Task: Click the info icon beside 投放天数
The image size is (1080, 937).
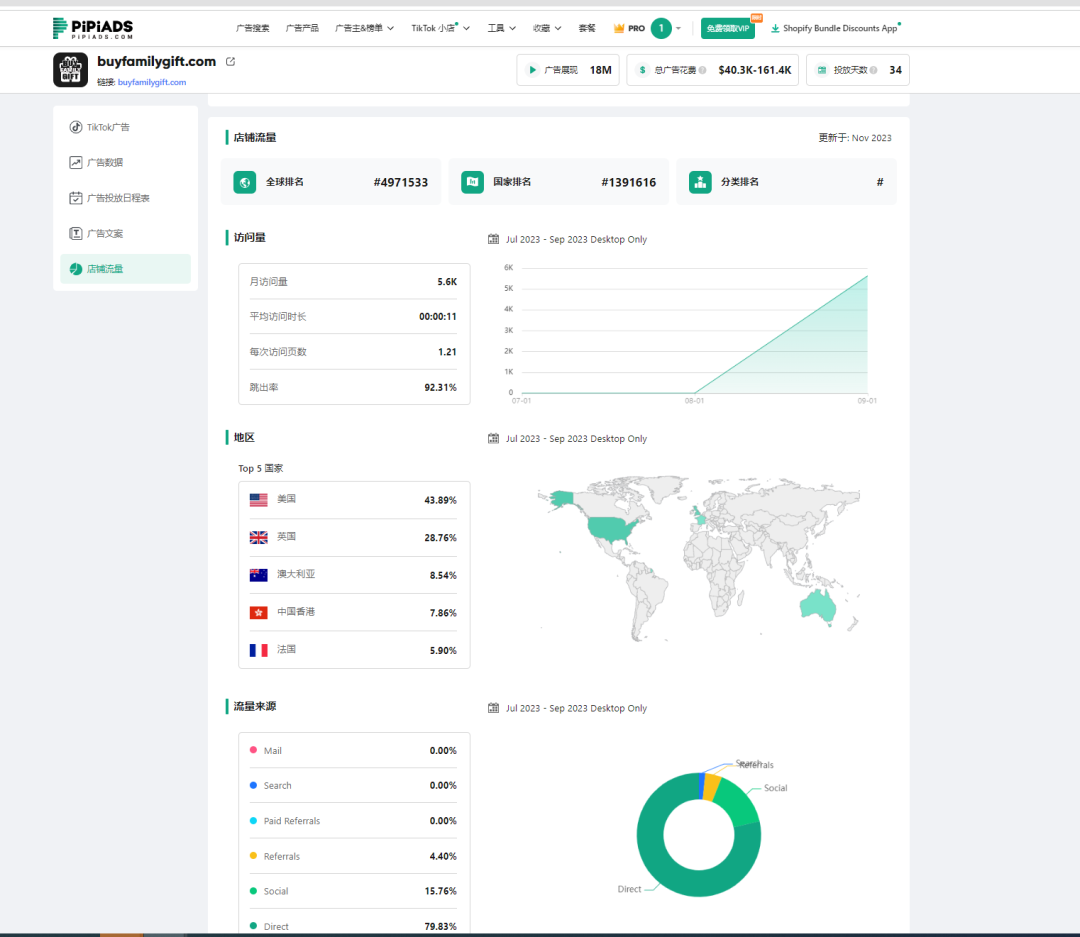Action: click(x=873, y=70)
